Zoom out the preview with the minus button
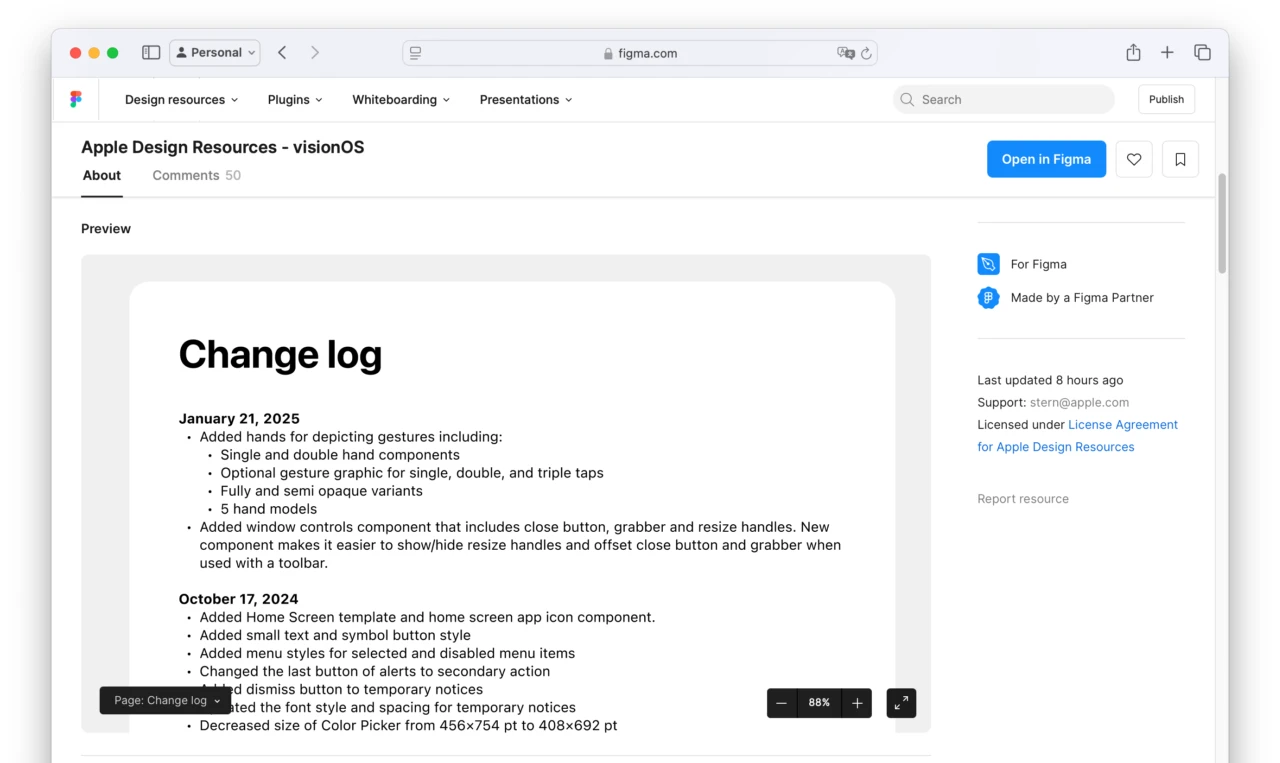 click(782, 703)
